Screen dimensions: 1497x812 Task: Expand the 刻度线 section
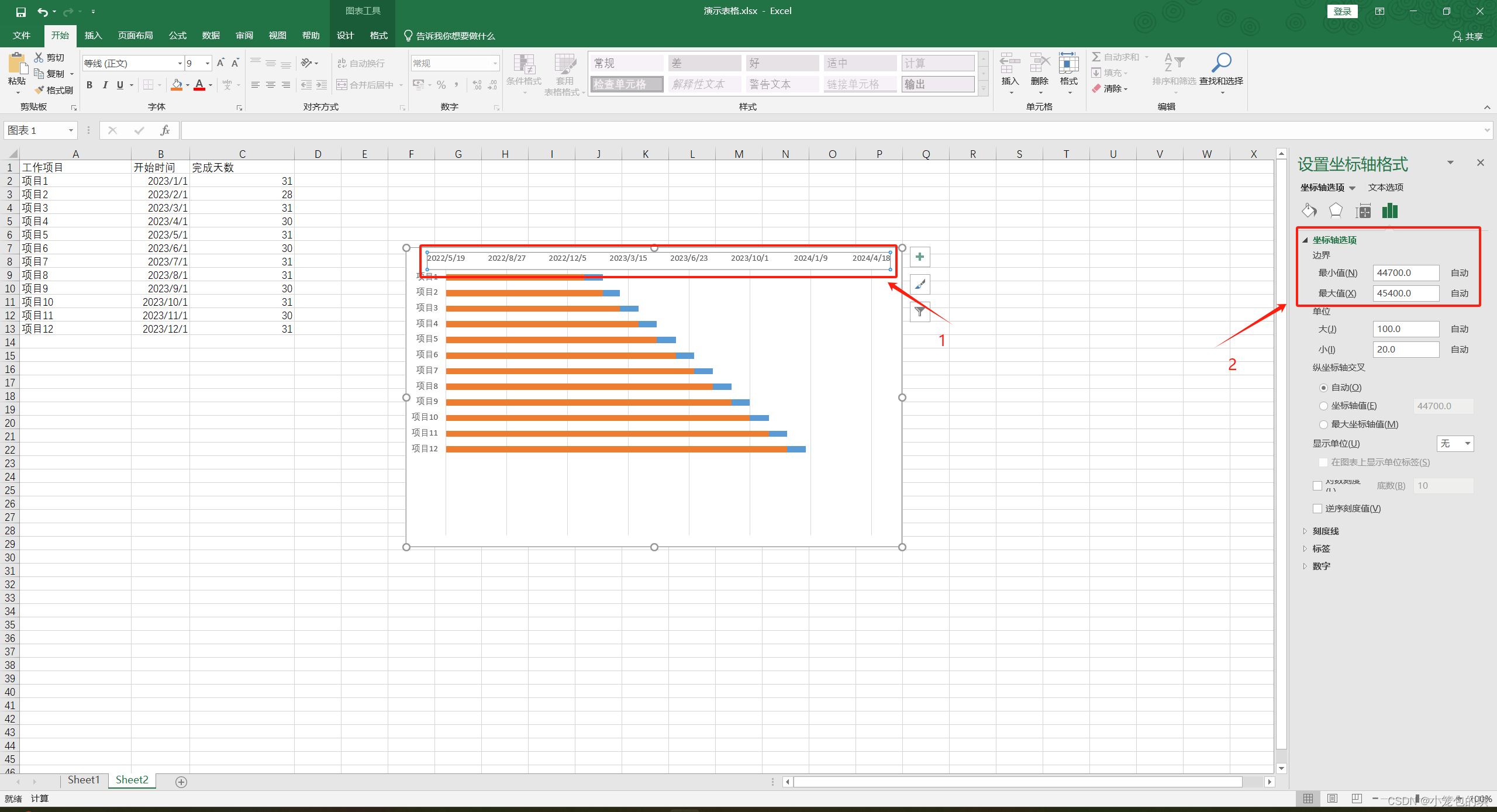coord(1325,530)
